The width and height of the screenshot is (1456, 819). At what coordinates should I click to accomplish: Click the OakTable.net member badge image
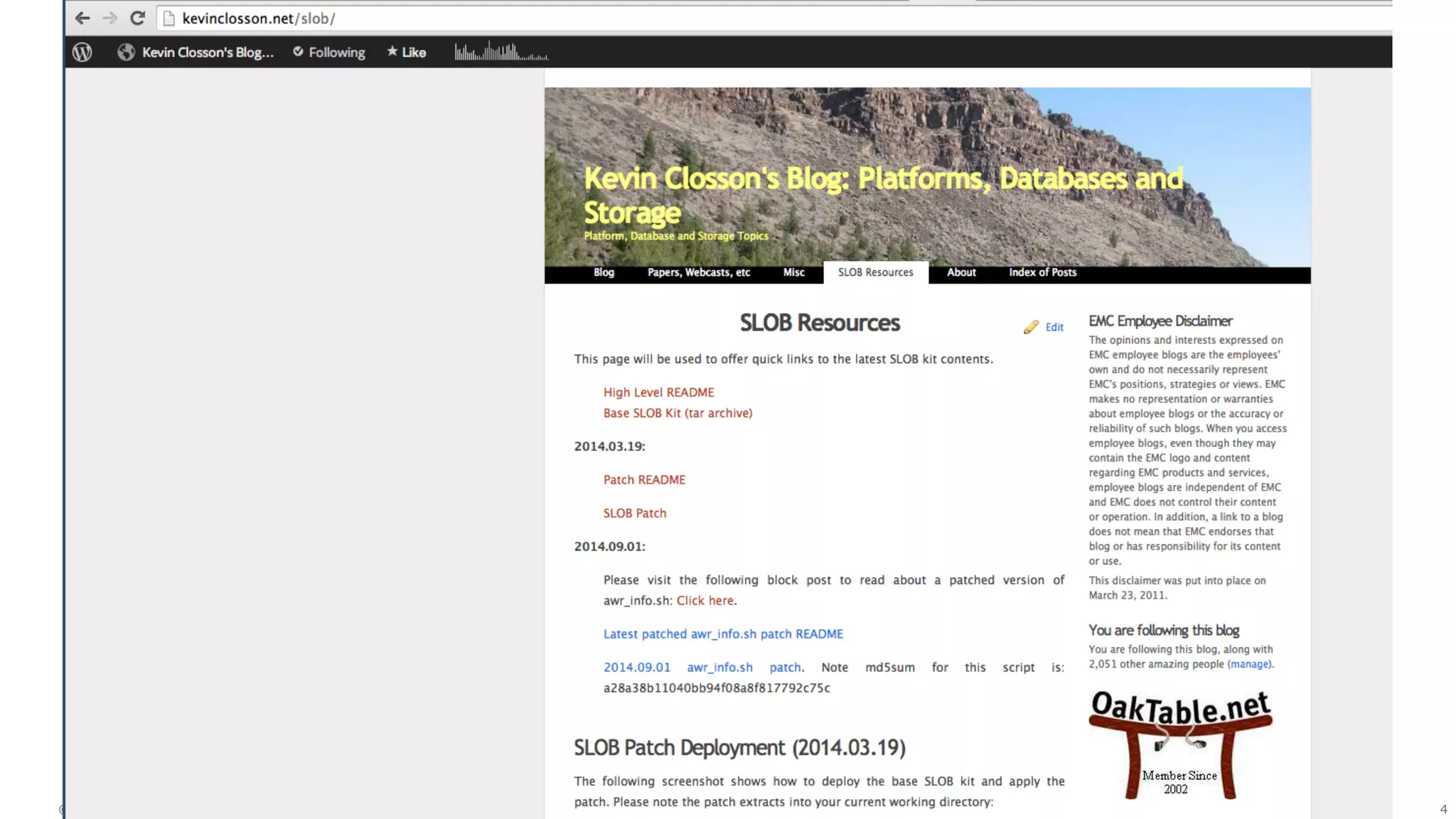[x=1180, y=744]
